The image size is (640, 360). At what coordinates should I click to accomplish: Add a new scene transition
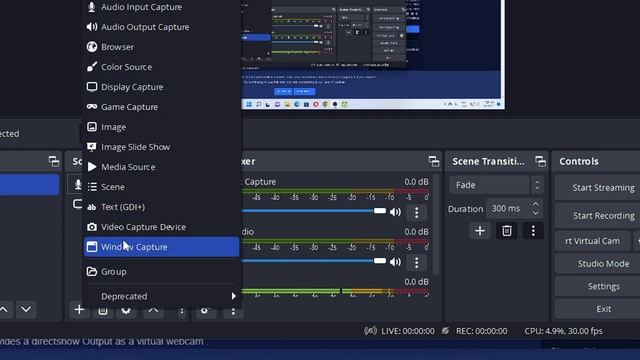point(480,231)
